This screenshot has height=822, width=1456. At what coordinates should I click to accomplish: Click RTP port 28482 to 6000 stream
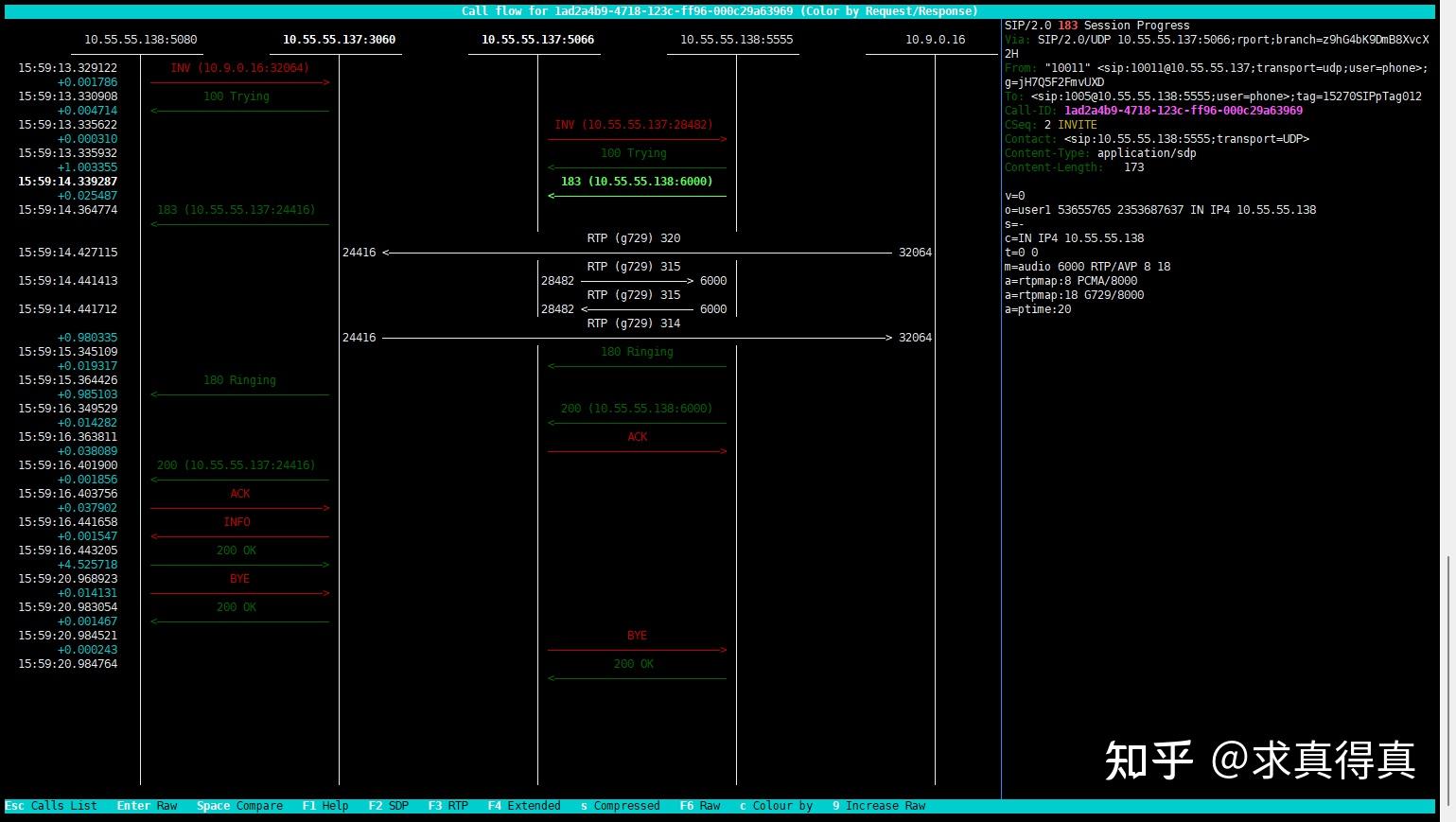[634, 281]
